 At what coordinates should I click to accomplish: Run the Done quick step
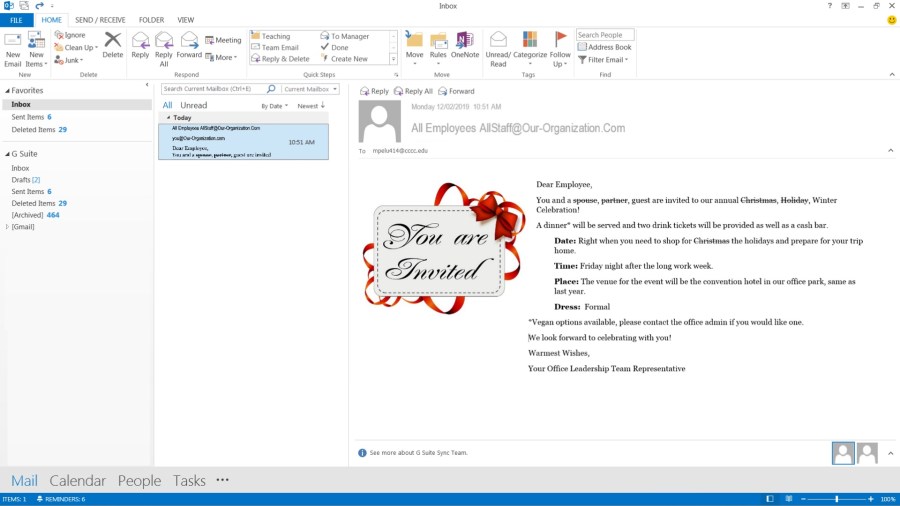335,48
